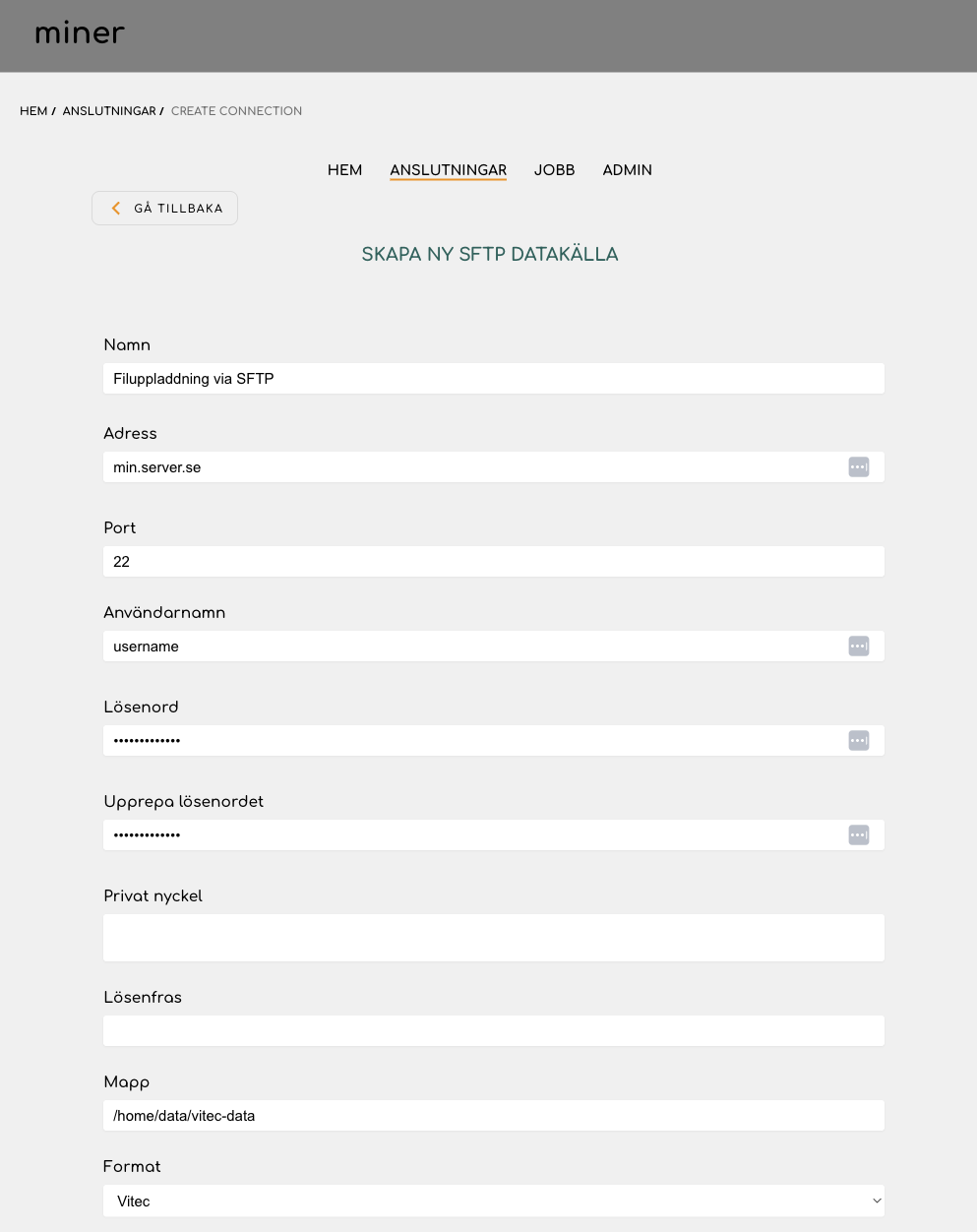Click the password manager icon in Användarnamn field

coord(859,646)
